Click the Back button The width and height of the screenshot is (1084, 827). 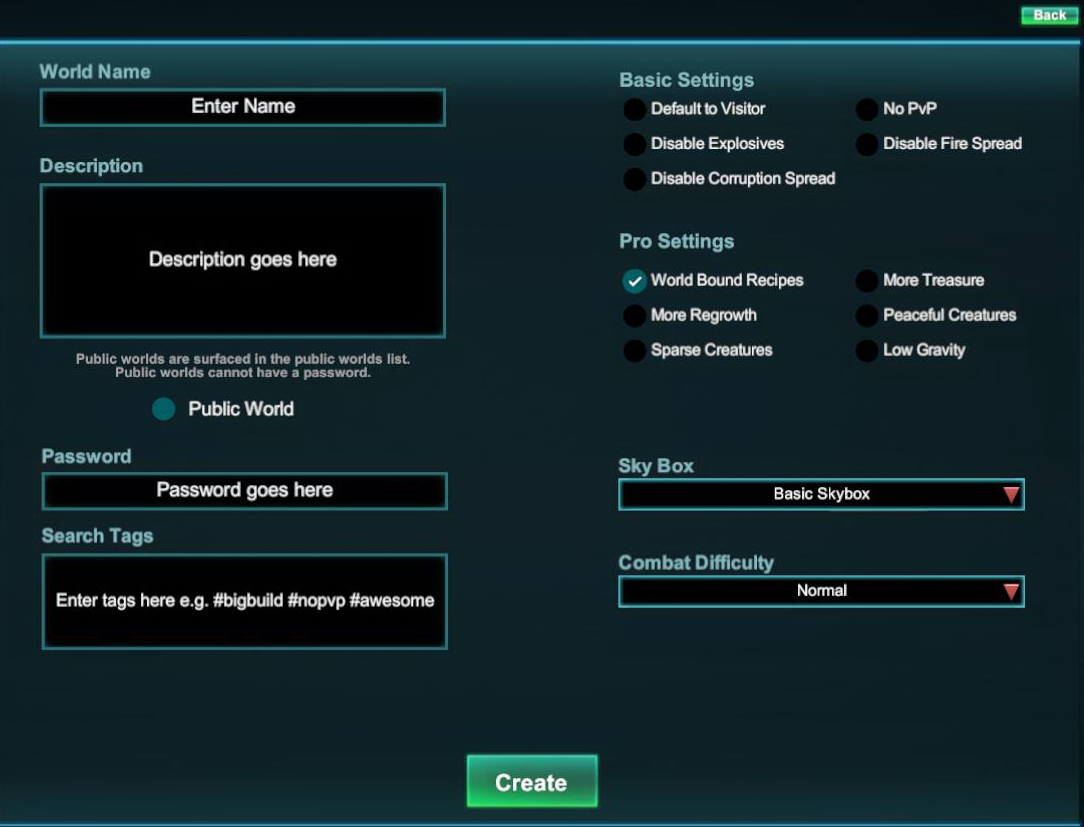(1049, 15)
